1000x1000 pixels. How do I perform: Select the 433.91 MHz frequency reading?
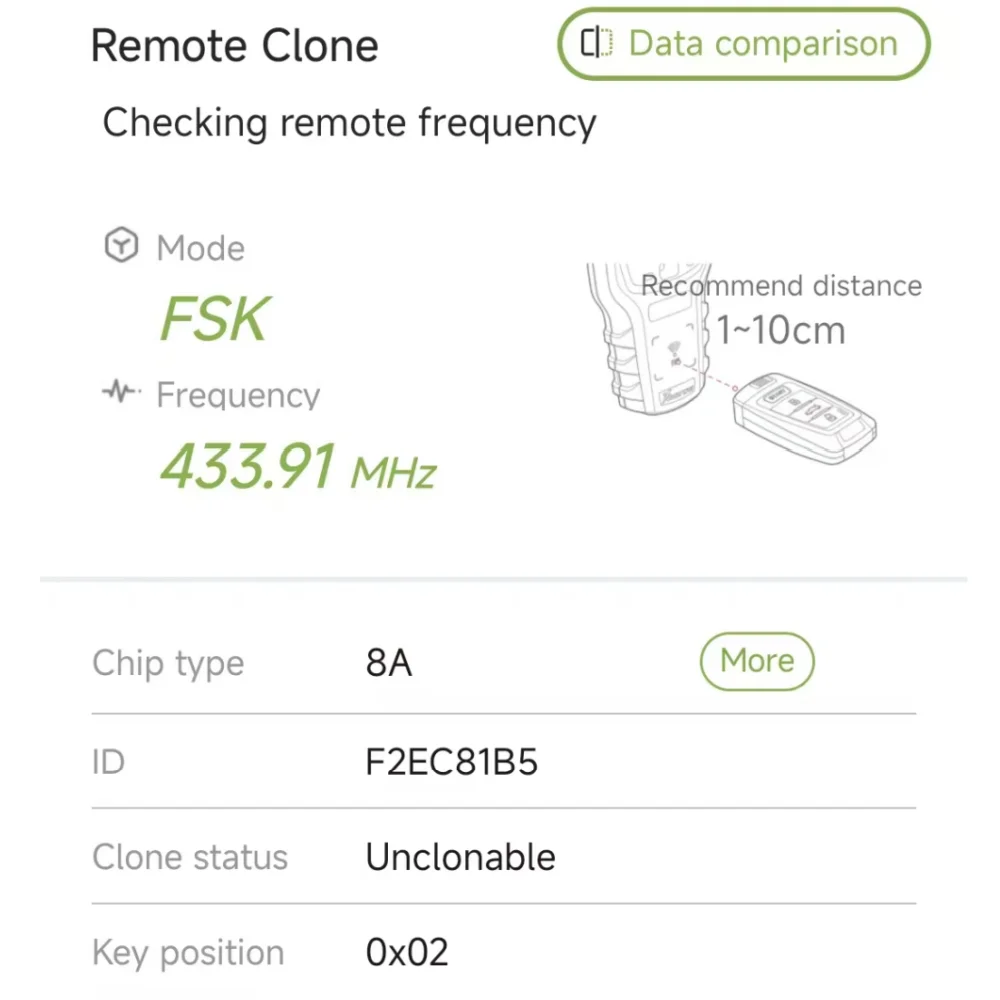[x=298, y=466]
